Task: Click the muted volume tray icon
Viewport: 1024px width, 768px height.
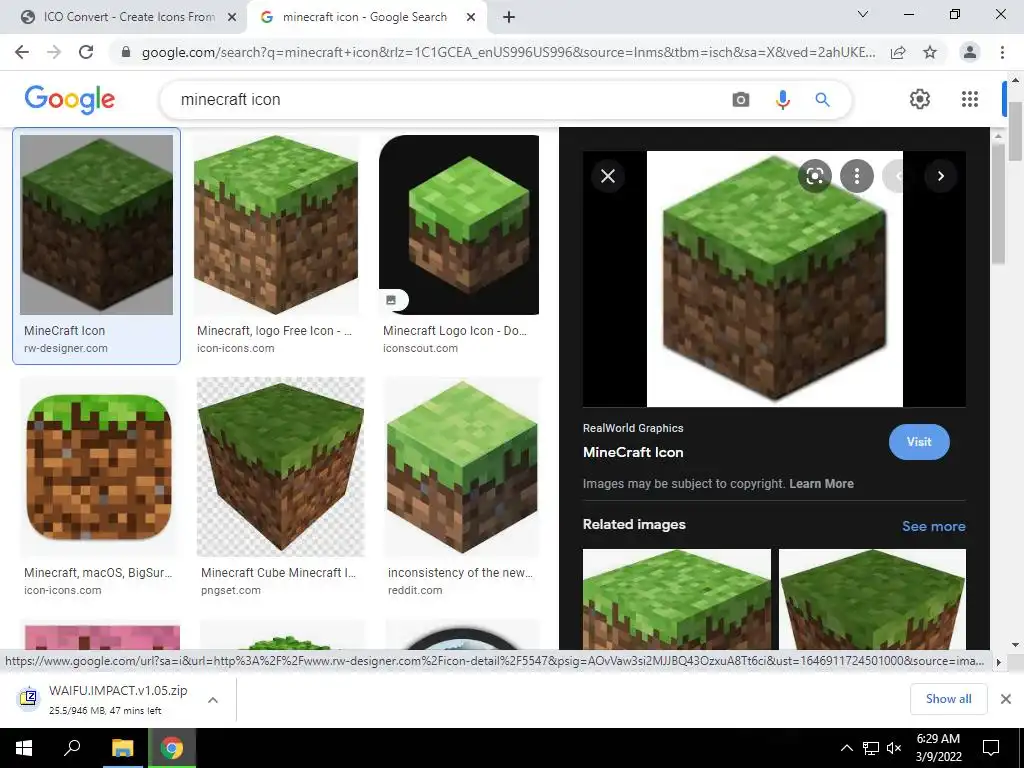Action: (x=894, y=748)
